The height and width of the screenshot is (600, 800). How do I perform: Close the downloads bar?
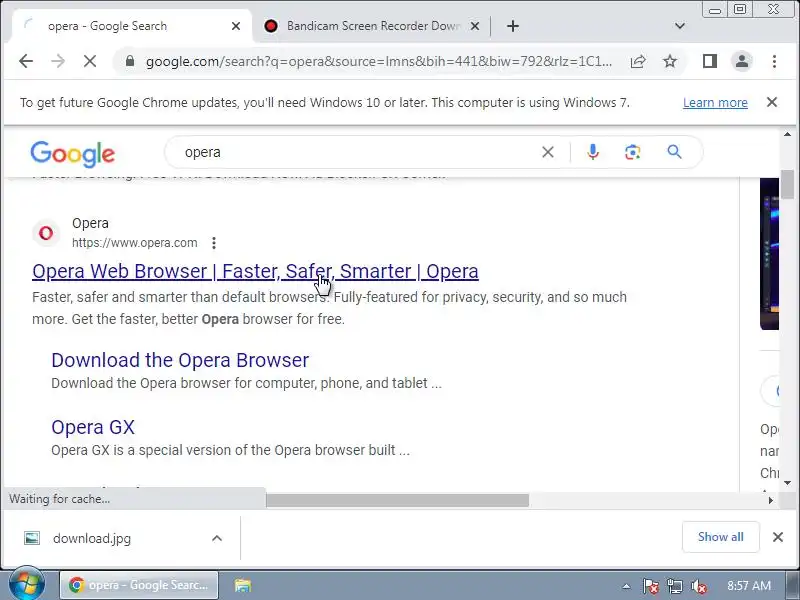[x=778, y=537]
